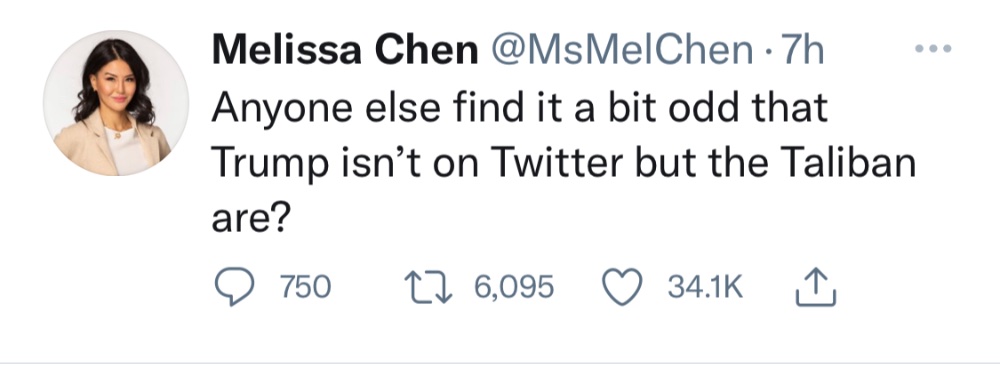The height and width of the screenshot is (368, 1000).
Task: Click the 6,095 retweets count
Action: click(x=514, y=287)
